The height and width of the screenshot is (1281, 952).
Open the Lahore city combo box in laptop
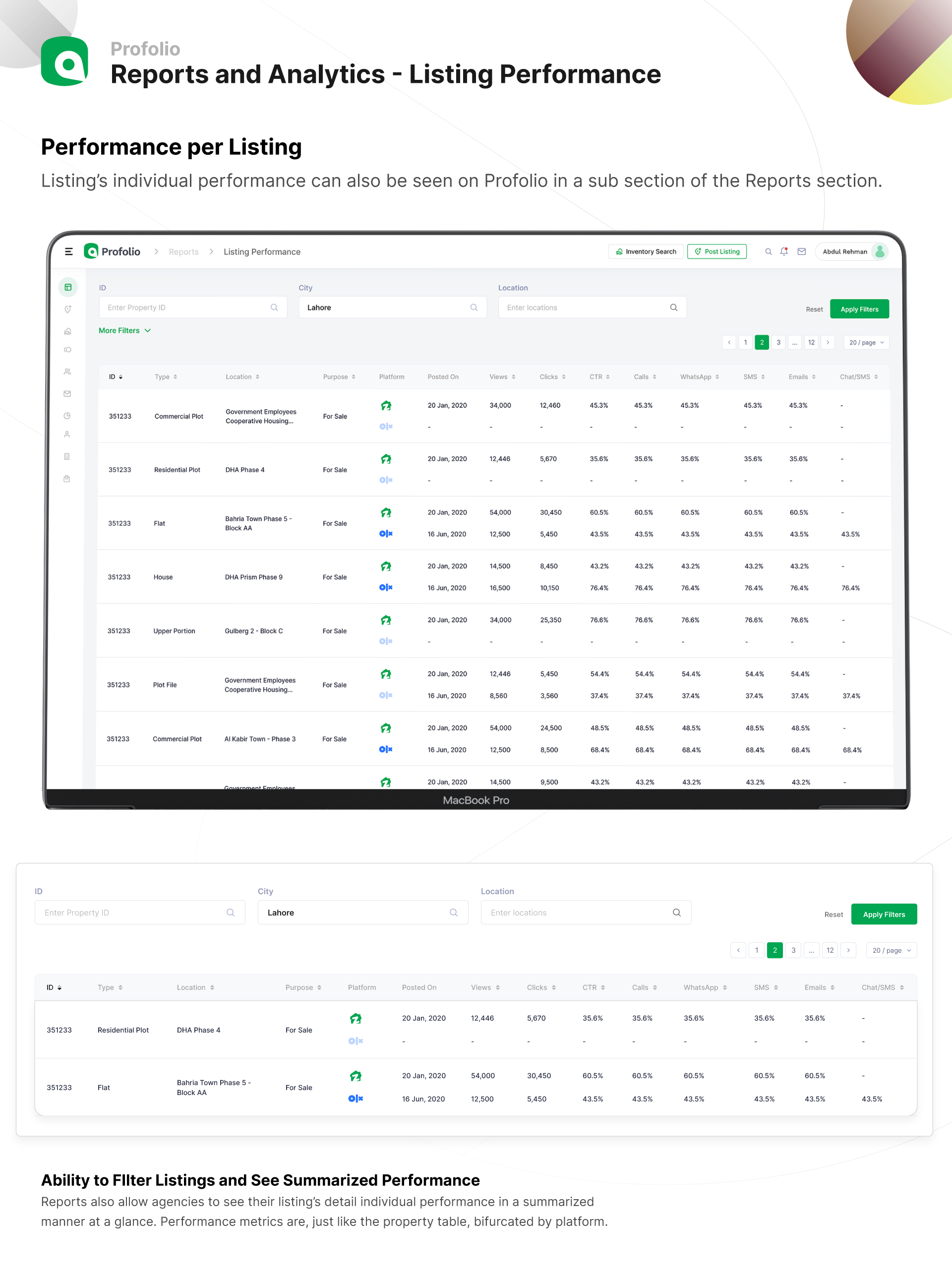[392, 307]
